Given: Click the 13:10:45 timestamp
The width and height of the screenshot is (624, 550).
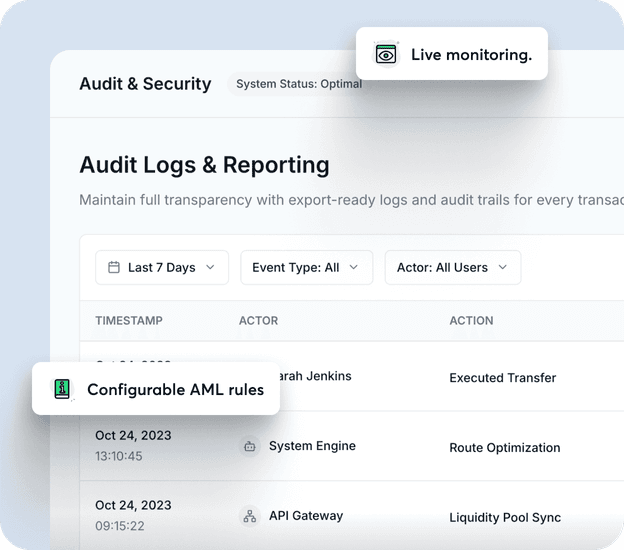Looking at the screenshot, I should 119,456.
